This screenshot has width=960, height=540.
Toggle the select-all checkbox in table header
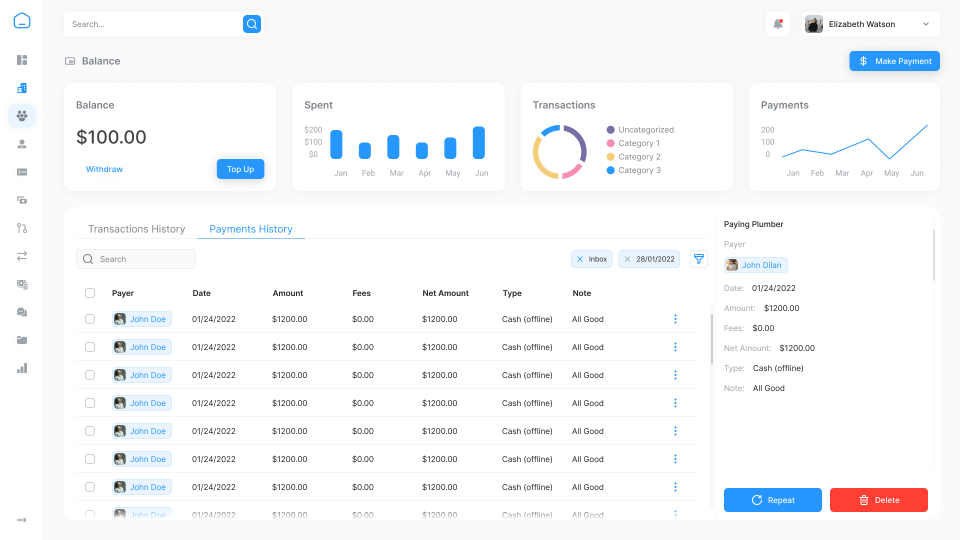pos(90,293)
